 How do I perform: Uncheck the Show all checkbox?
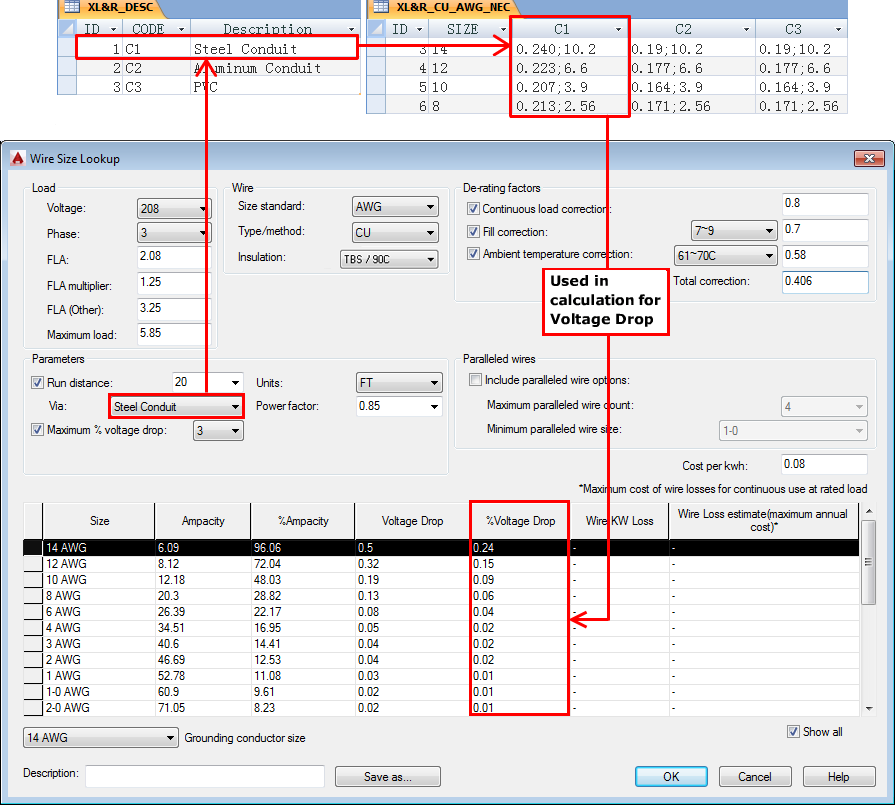point(793,731)
